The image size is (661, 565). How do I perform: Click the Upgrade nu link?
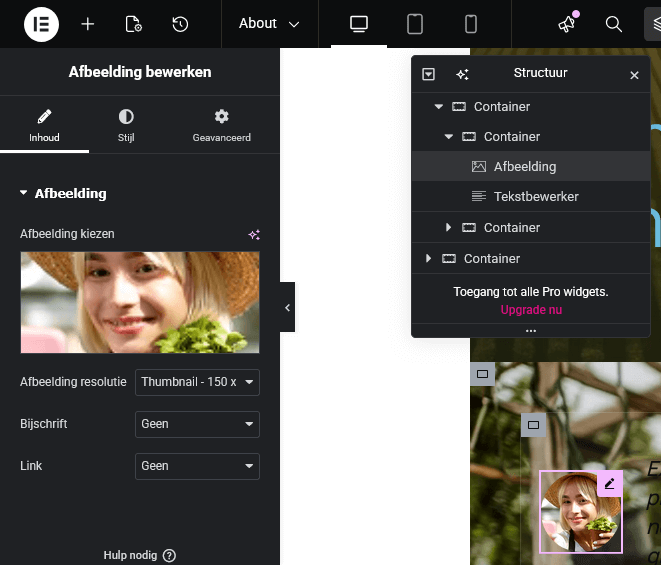coord(531,310)
